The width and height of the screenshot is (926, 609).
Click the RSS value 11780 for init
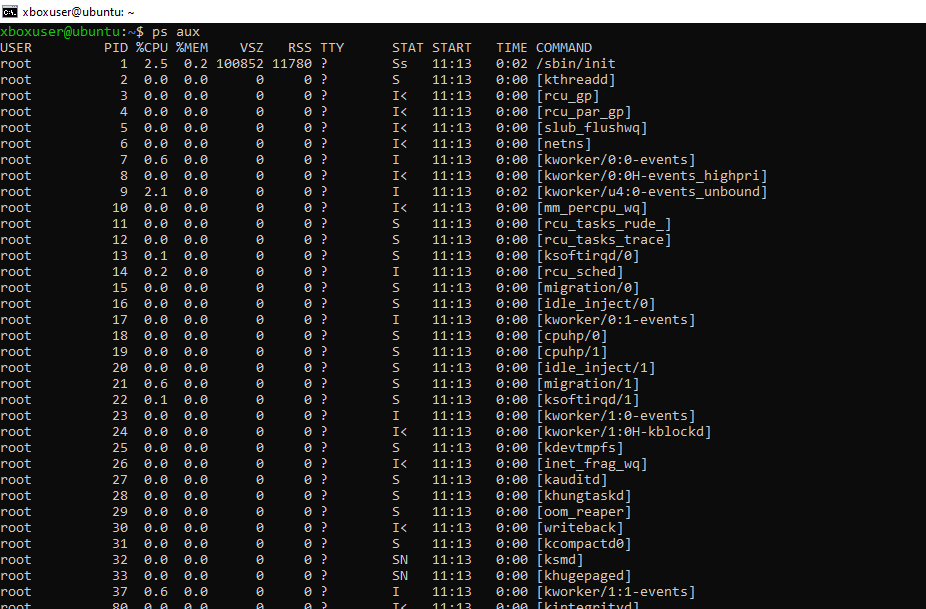click(292, 64)
